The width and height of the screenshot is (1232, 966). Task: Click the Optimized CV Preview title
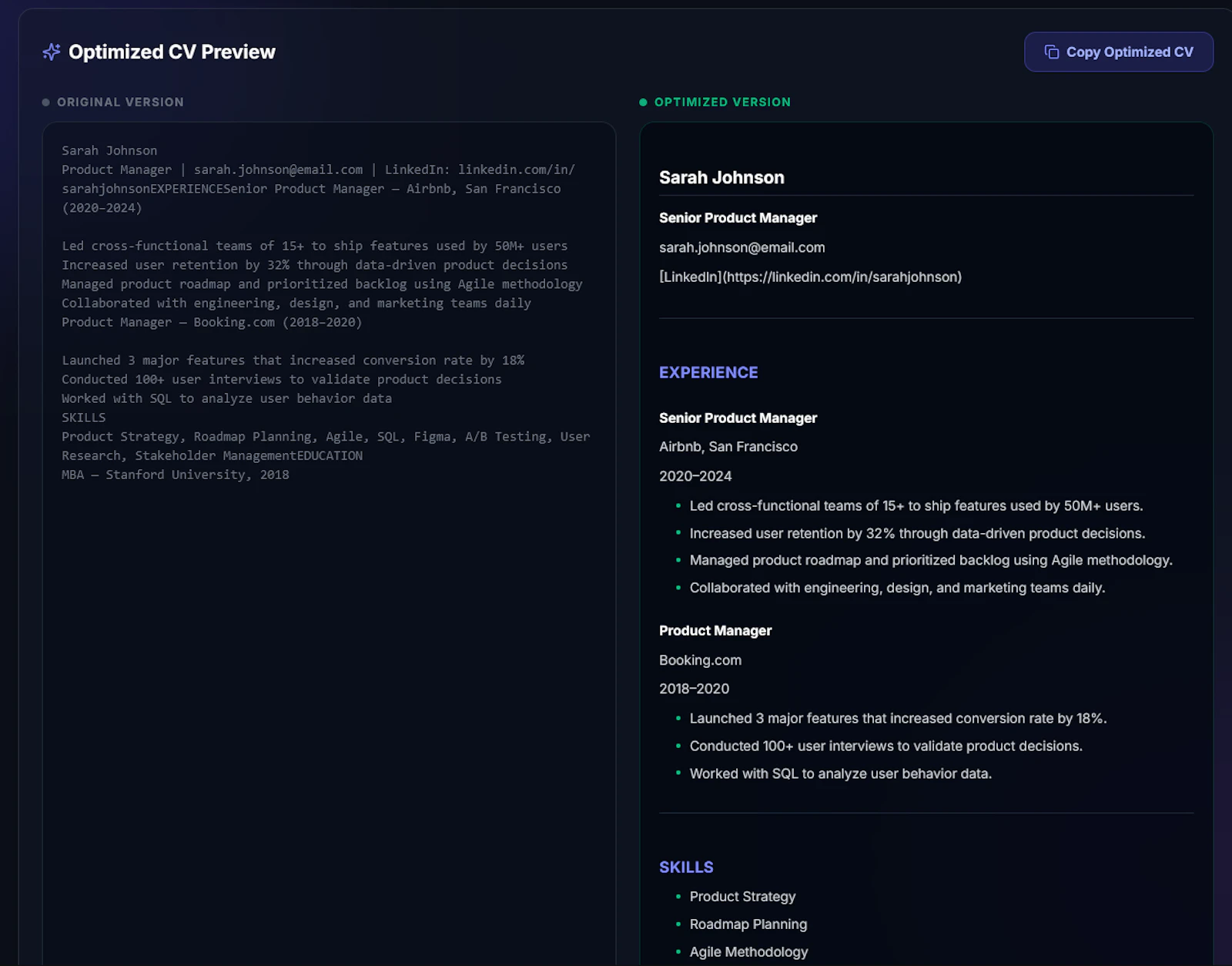tap(172, 52)
